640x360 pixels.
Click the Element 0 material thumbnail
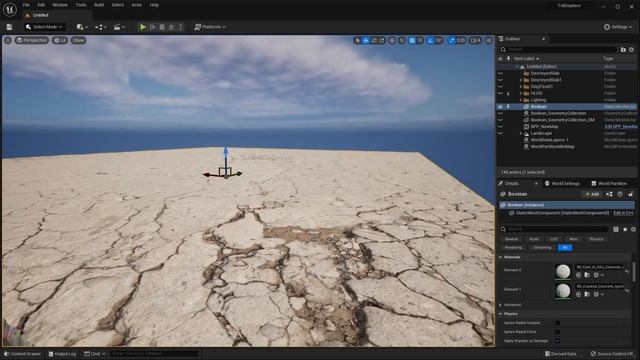coord(563,272)
